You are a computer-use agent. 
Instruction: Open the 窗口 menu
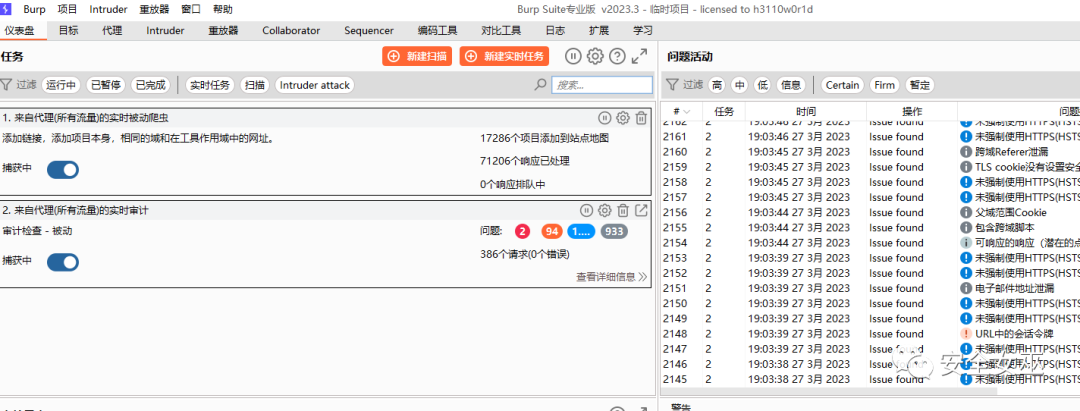191,10
